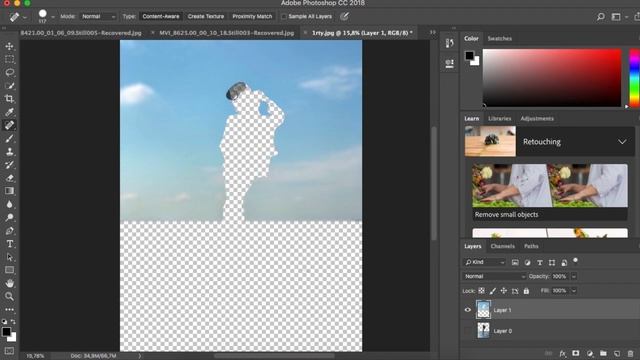The width and height of the screenshot is (640, 360).
Task: Open the layer blend mode dropdown
Action: point(494,276)
